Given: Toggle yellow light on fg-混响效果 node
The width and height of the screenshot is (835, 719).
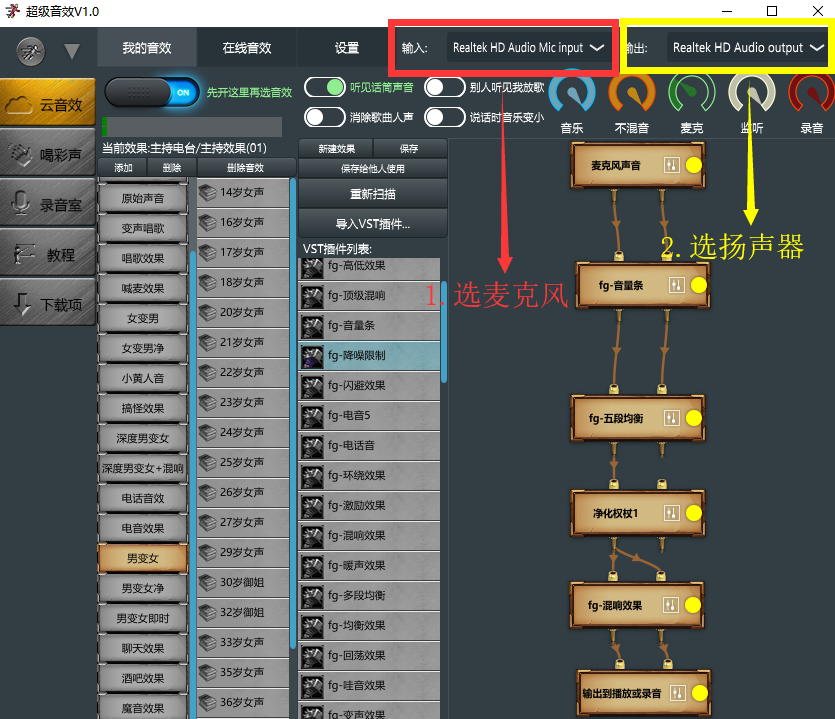Looking at the screenshot, I should point(693,605).
